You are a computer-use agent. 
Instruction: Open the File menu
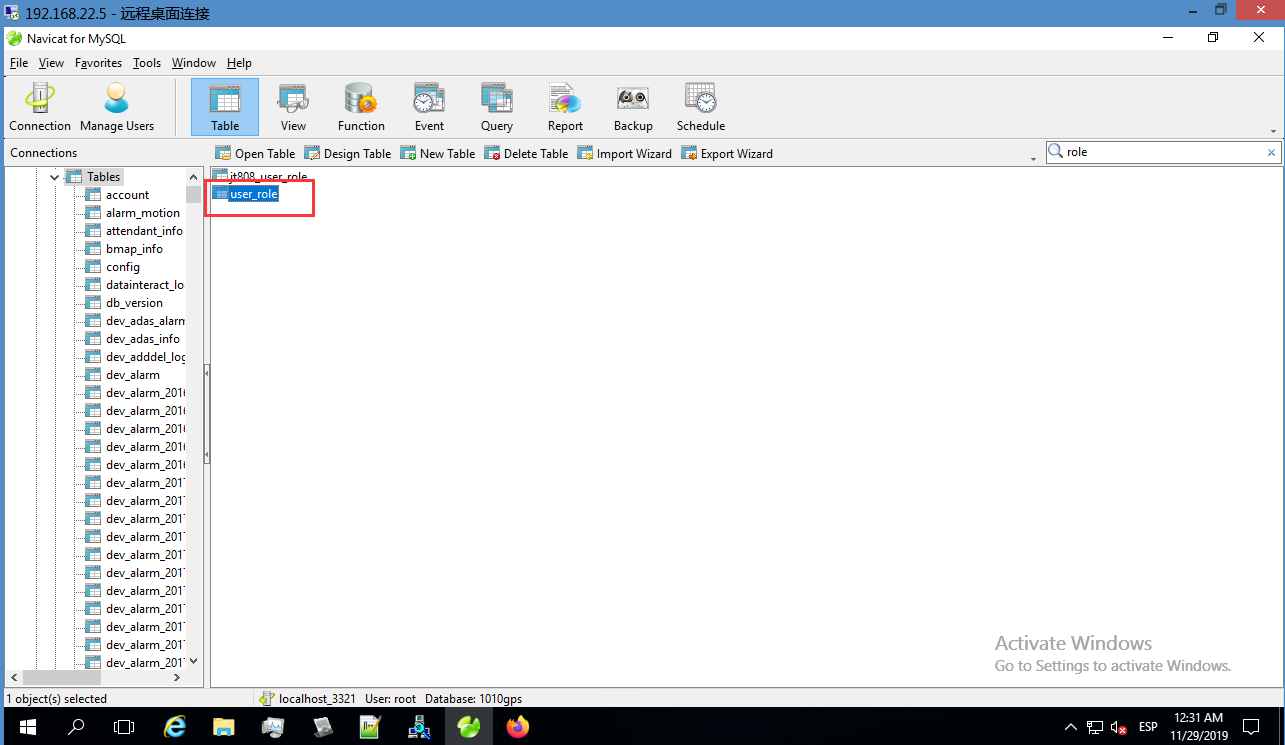click(x=19, y=63)
